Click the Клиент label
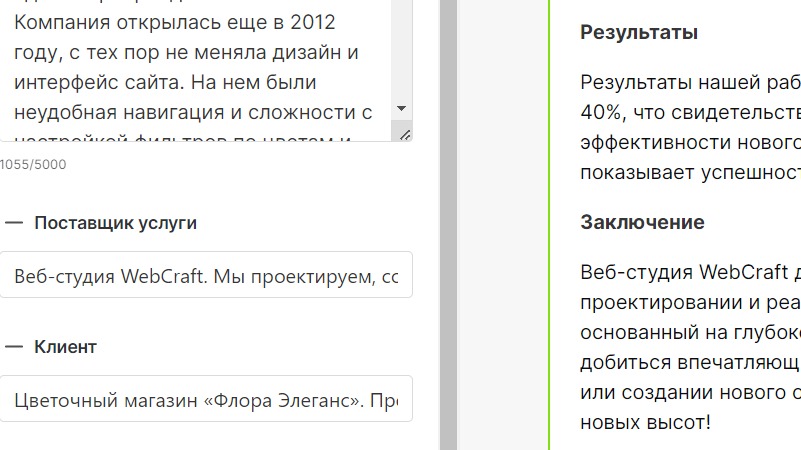Viewport: 801px width, 450px height. pos(65,347)
